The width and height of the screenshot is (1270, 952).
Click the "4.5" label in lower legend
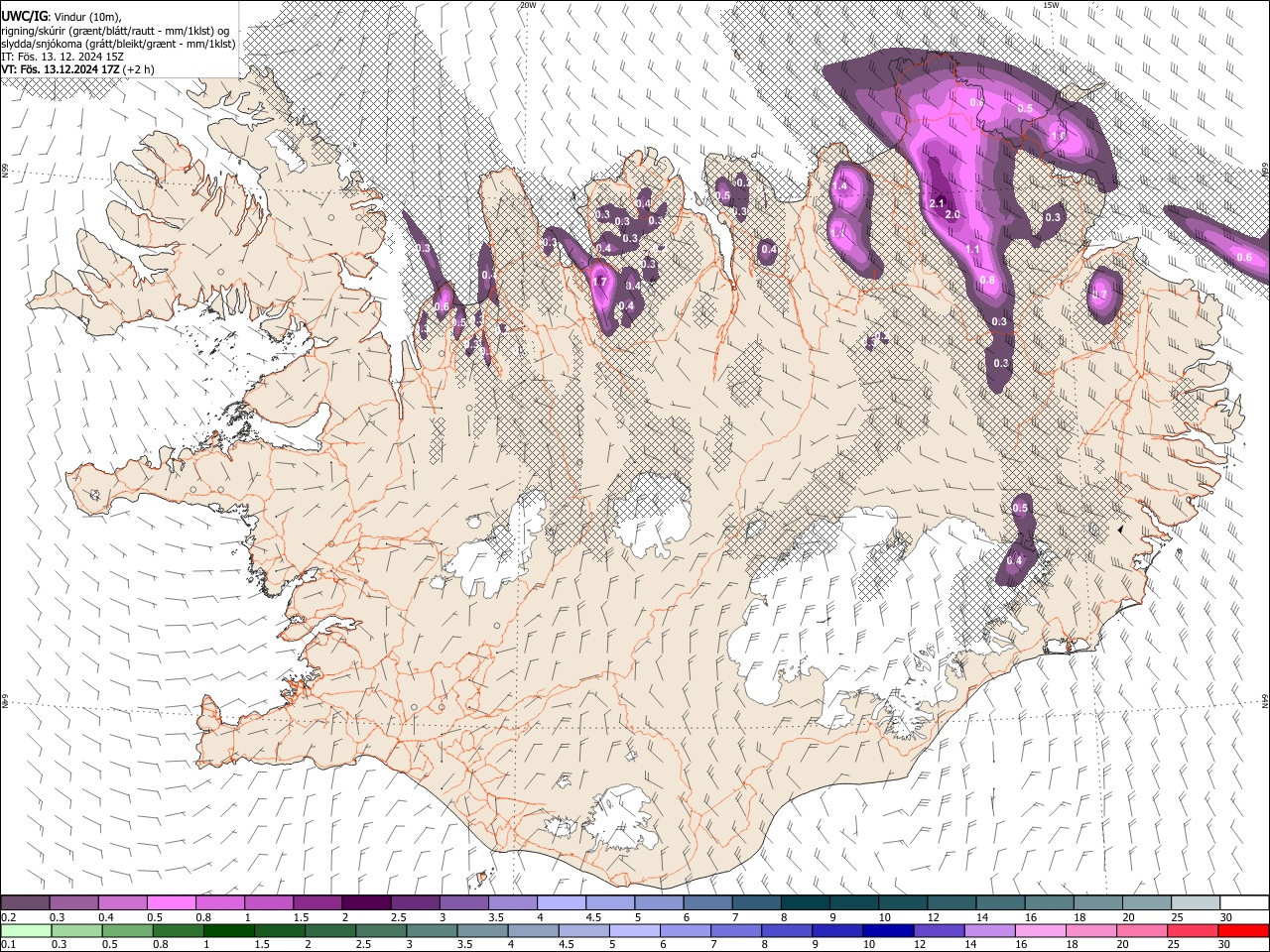point(567,945)
